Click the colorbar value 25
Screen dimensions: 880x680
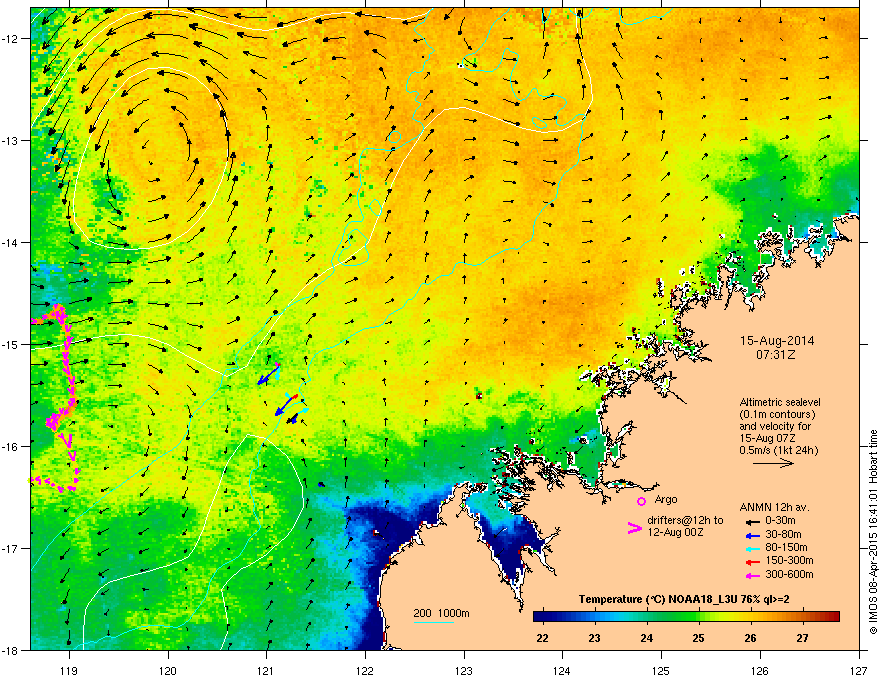coord(699,638)
